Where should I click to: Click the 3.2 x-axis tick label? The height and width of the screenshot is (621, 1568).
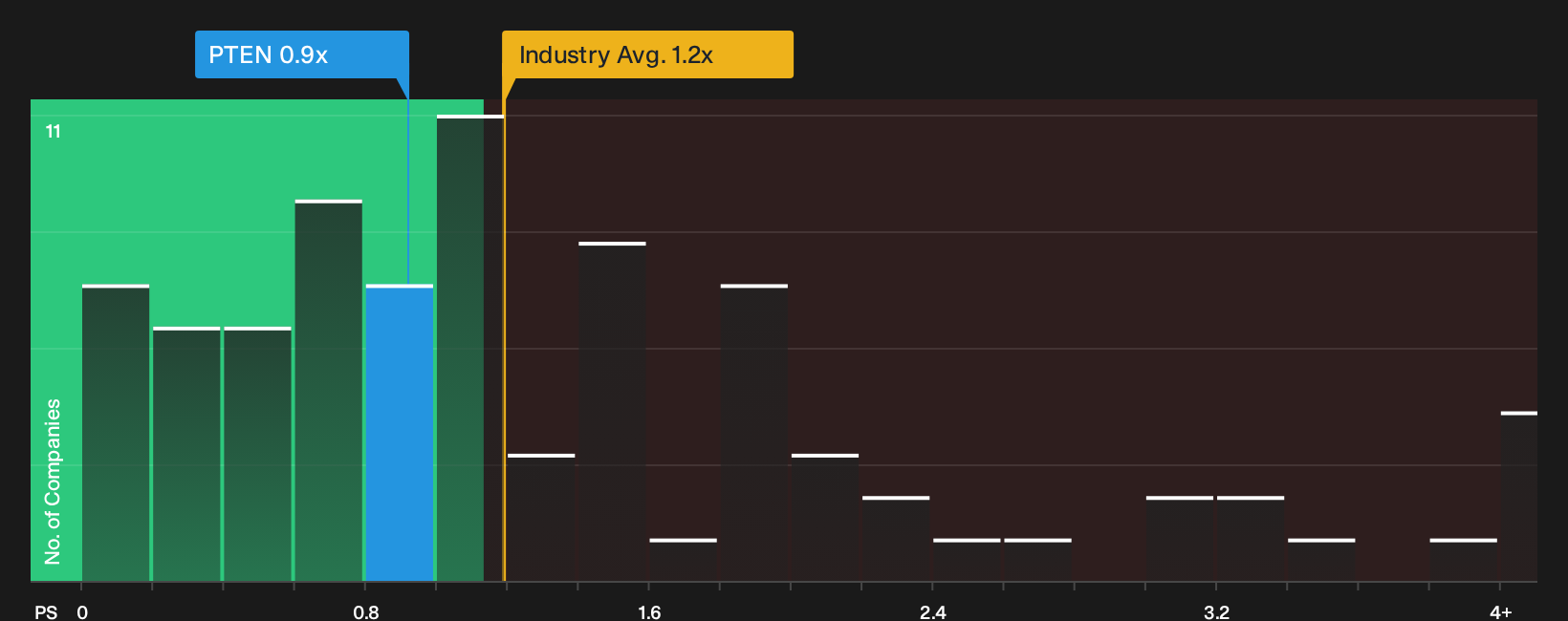1216,611
